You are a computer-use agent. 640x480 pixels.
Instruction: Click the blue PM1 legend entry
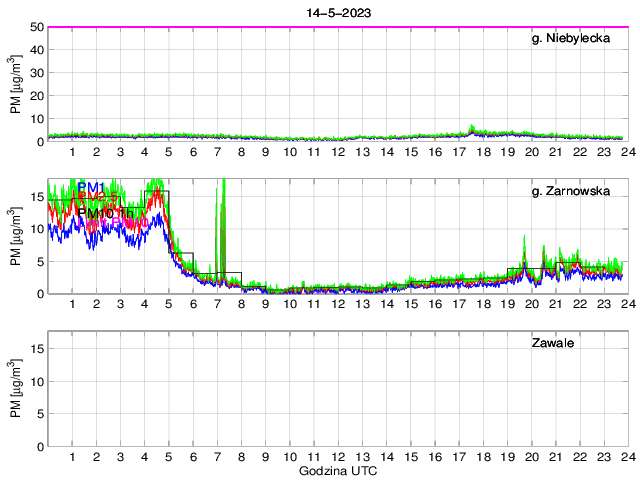point(91,187)
